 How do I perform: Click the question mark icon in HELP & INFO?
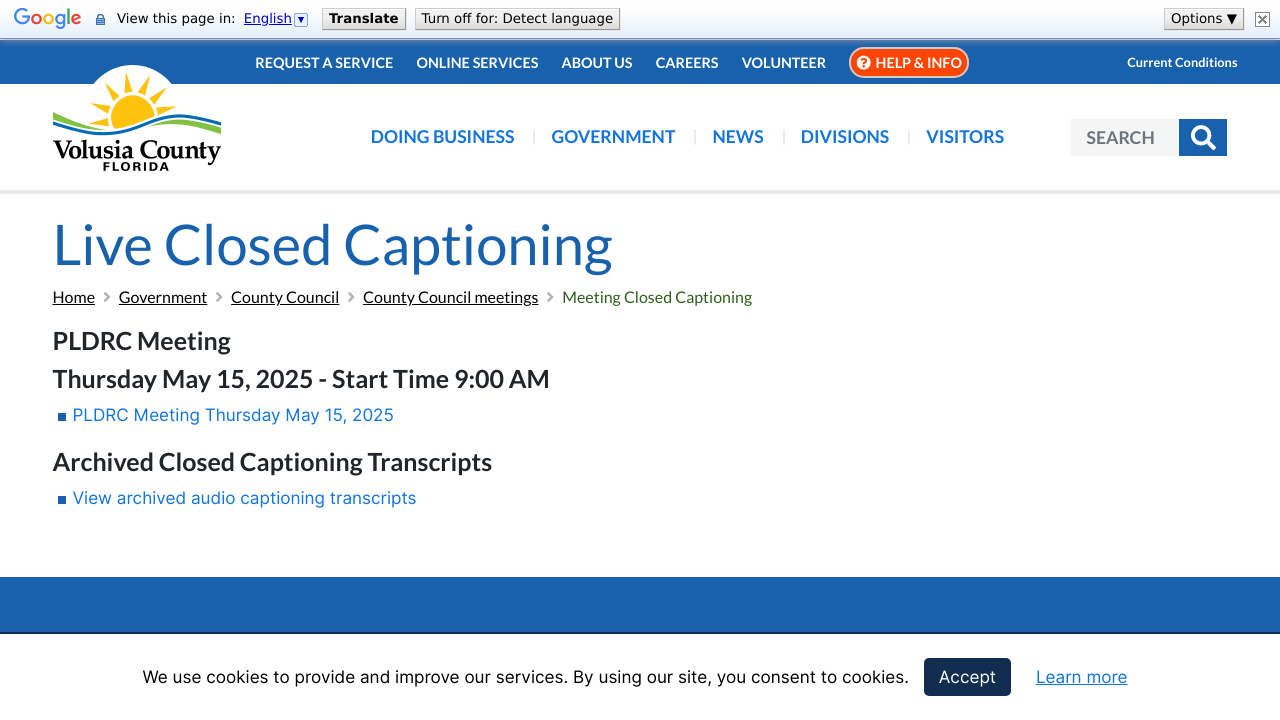pyautogui.click(x=863, y=62)
